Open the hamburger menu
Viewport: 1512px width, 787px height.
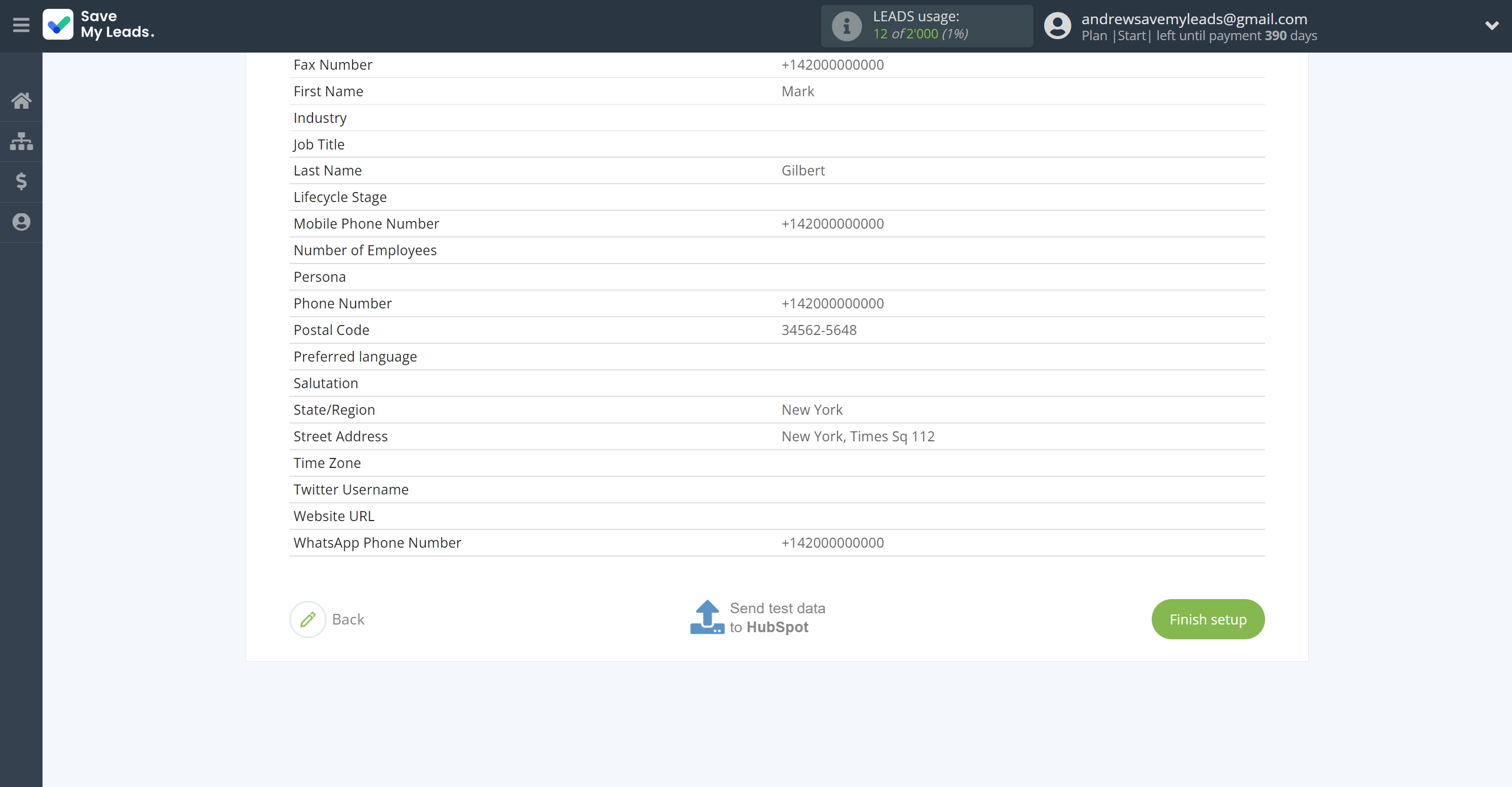21,25
